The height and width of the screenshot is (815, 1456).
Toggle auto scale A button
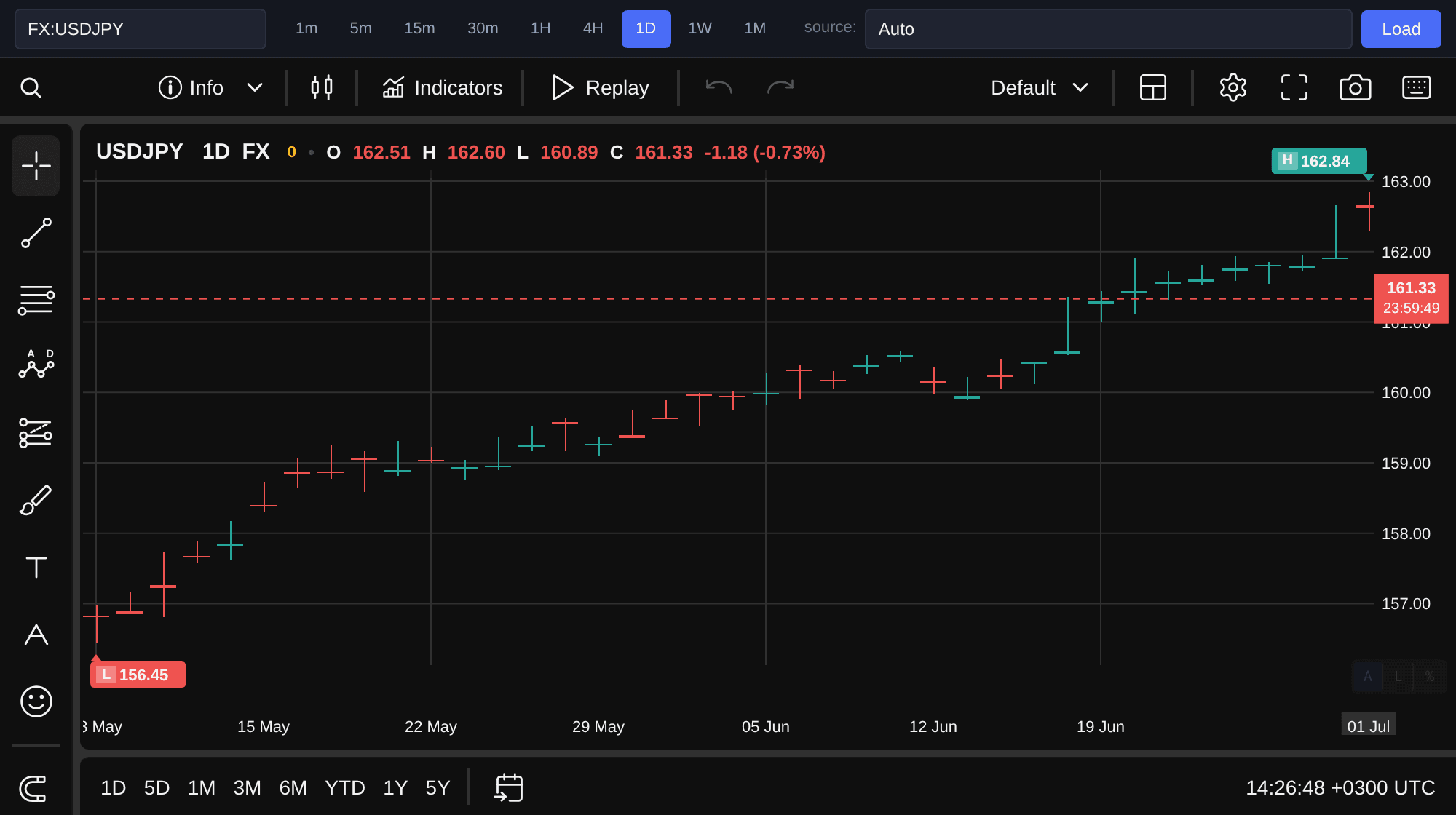pos(1367,677)
